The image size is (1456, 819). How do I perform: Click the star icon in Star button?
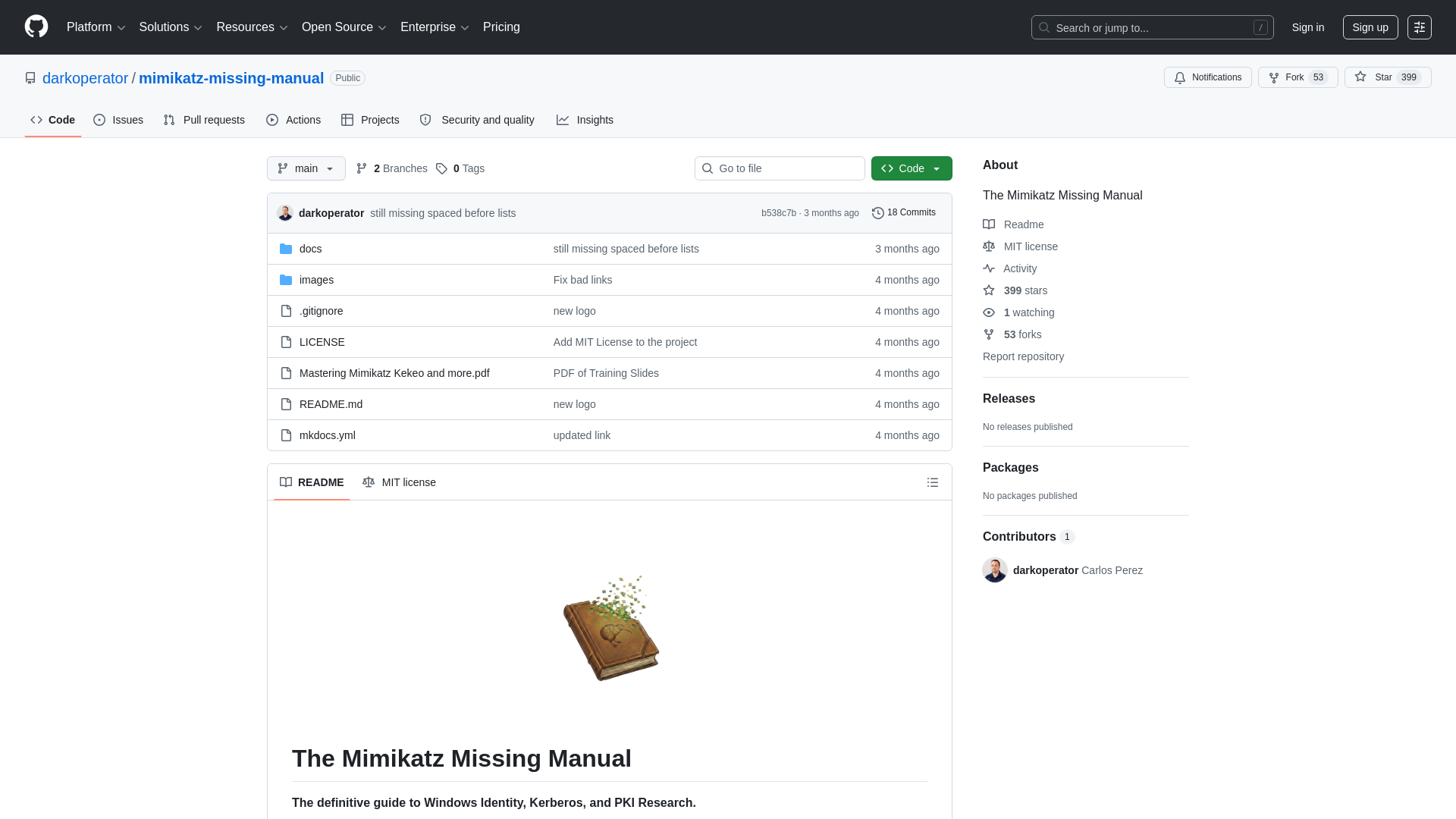[1360, 77]
